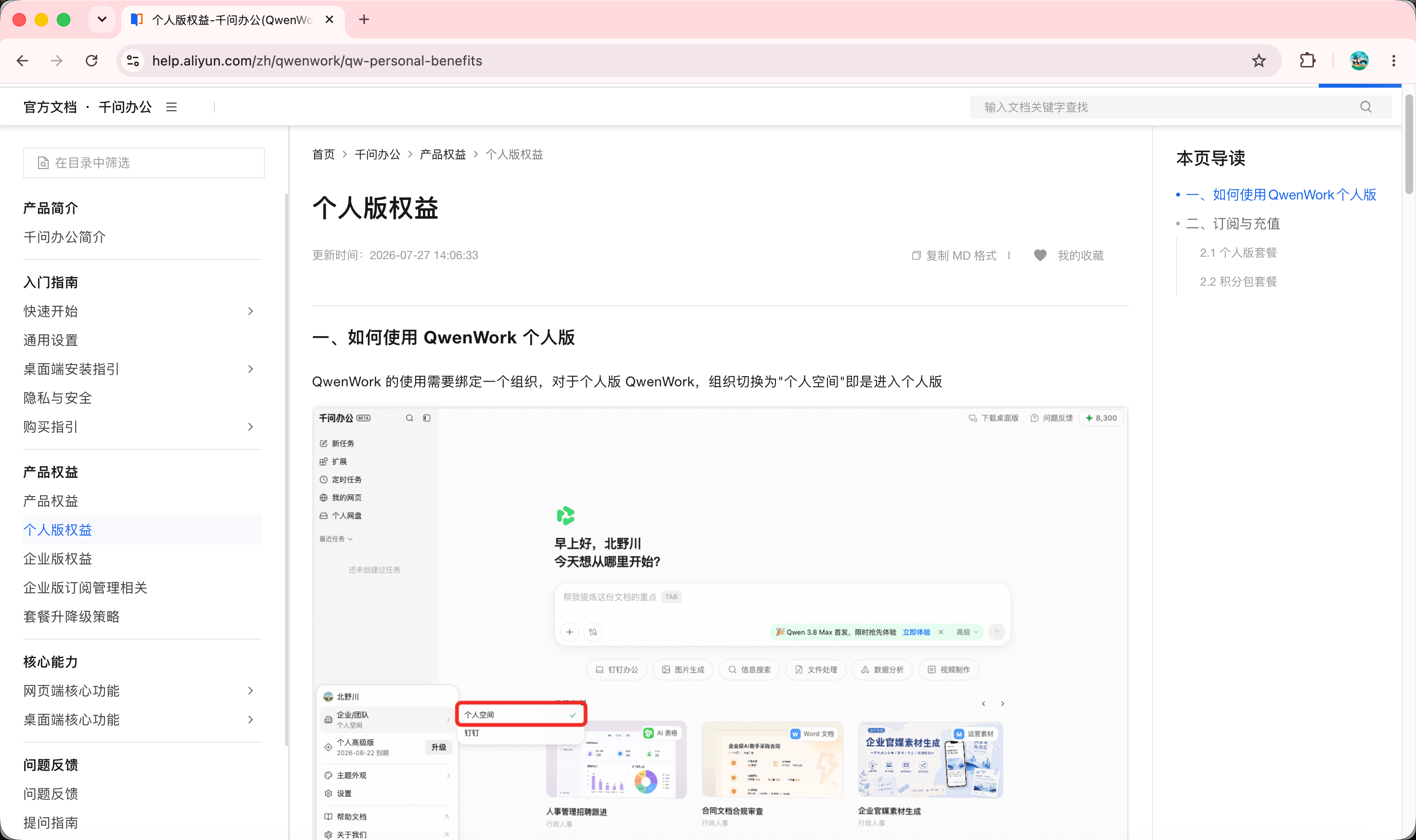Toggle the docs menu hamburger icon
The width and height of the screenshot is (1416, 840).
click(x=171, y=107)
